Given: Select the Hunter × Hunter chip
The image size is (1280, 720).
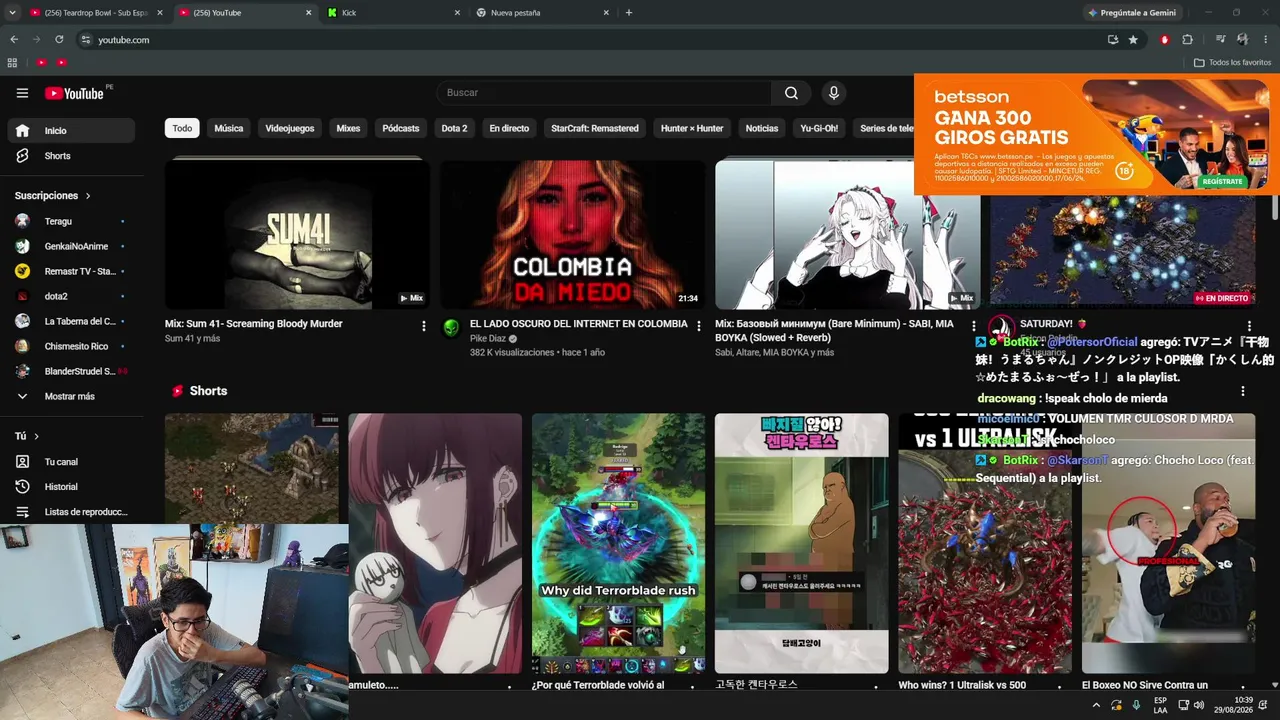Looking at the screenshot, I should (692, 128).
